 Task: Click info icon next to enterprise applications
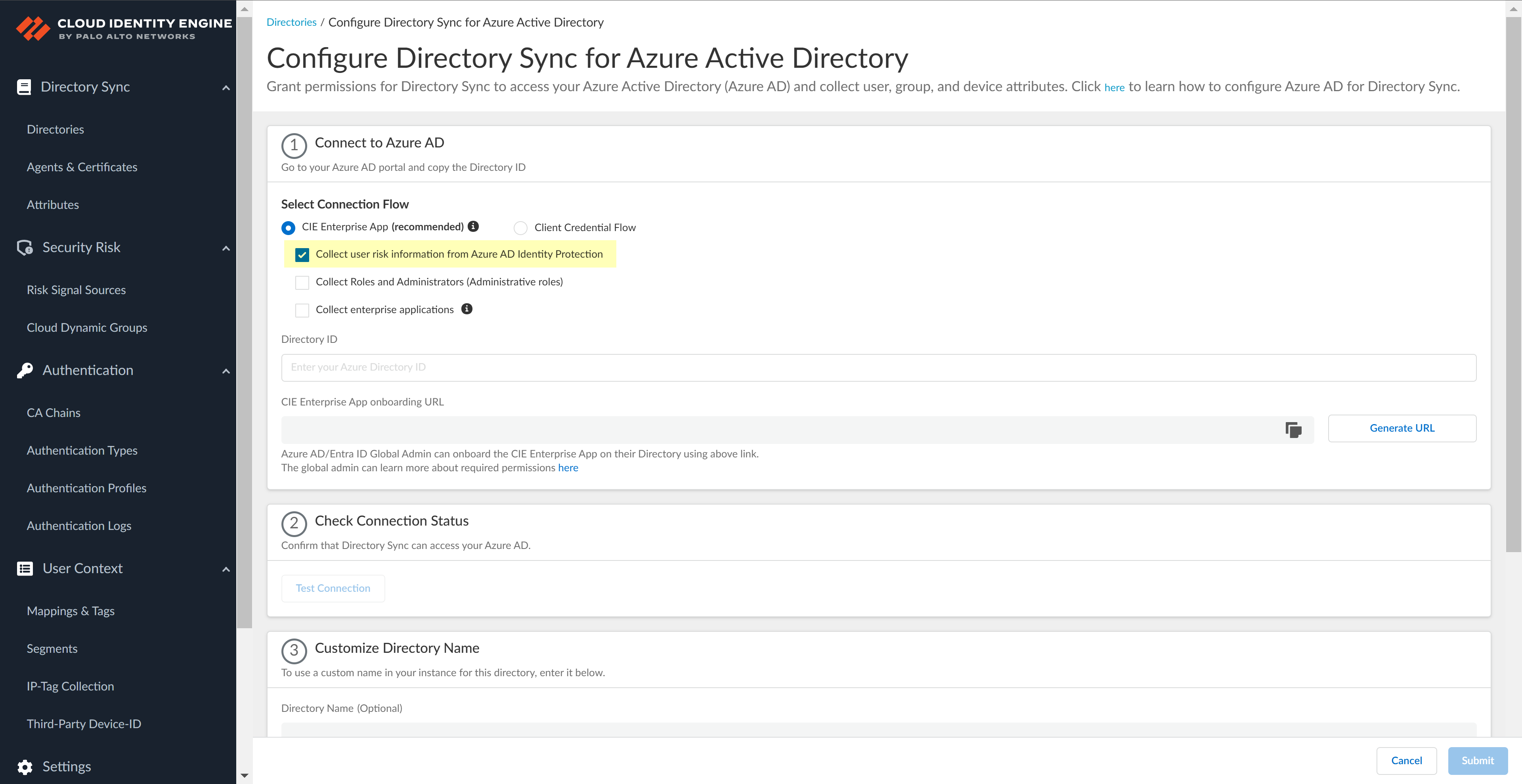pyautogui.click(x=467, y=309)
